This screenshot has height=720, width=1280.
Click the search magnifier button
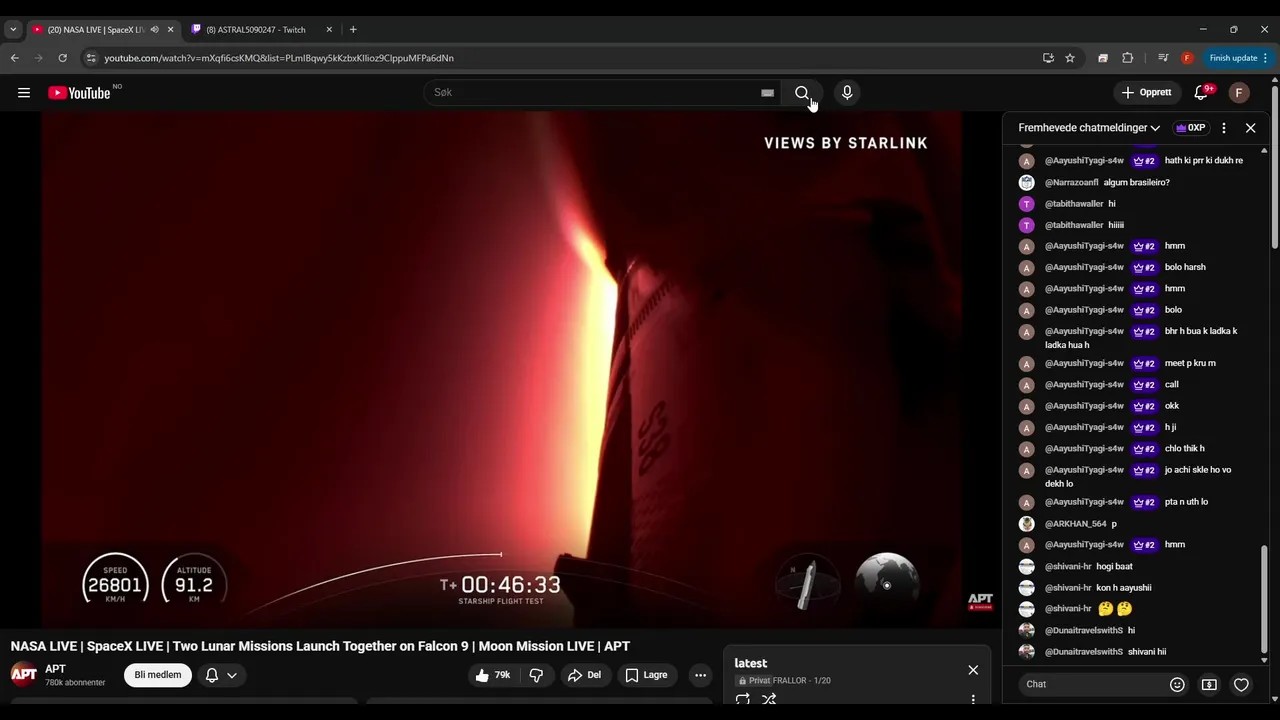pyautogui.click(x=802, y=93)
